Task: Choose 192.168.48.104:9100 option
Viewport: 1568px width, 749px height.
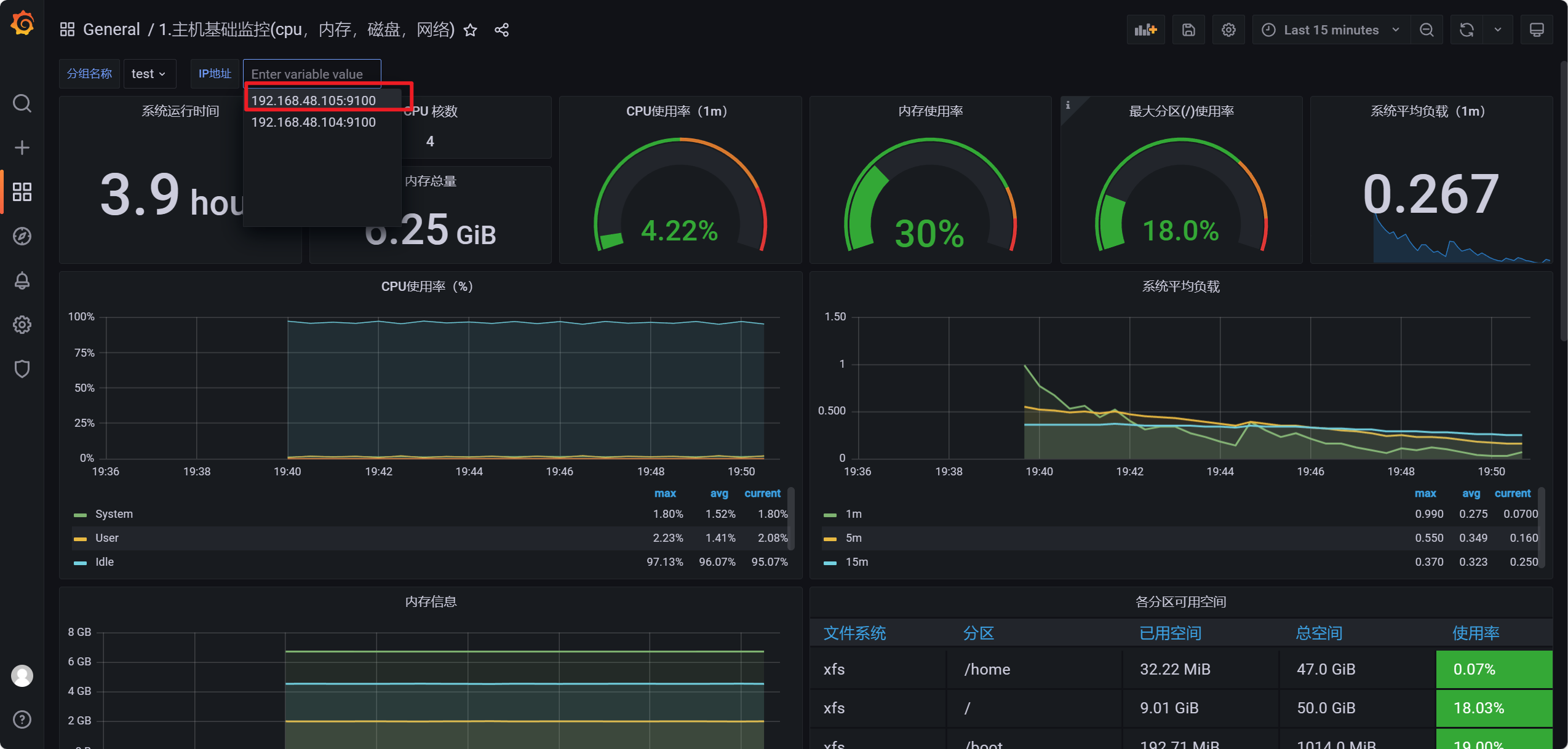Action: point(313,122)
